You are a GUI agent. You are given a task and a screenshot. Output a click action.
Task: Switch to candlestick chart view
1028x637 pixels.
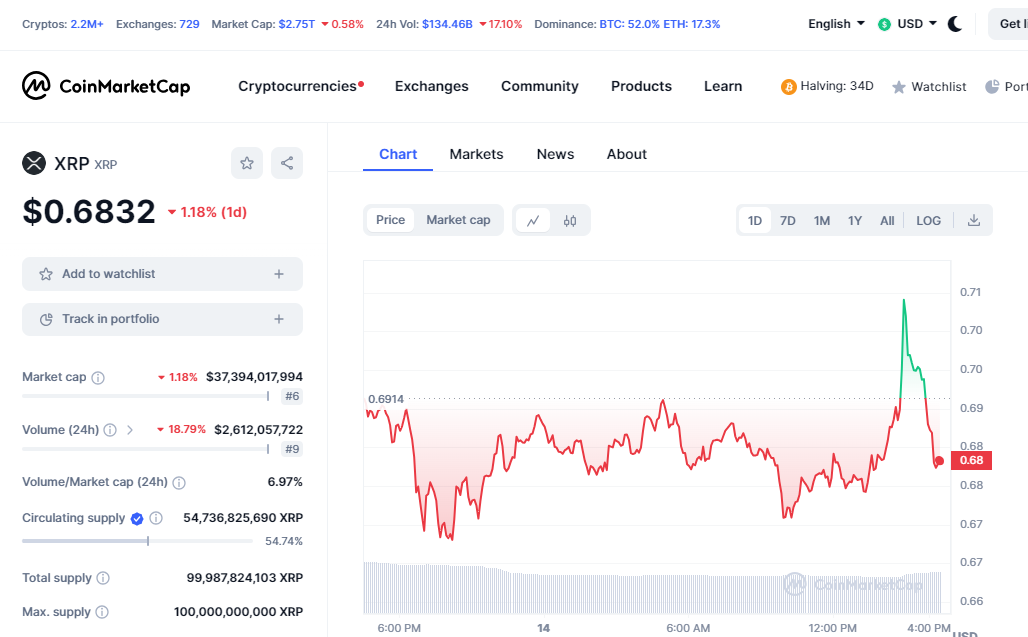[x=570, y=220]
